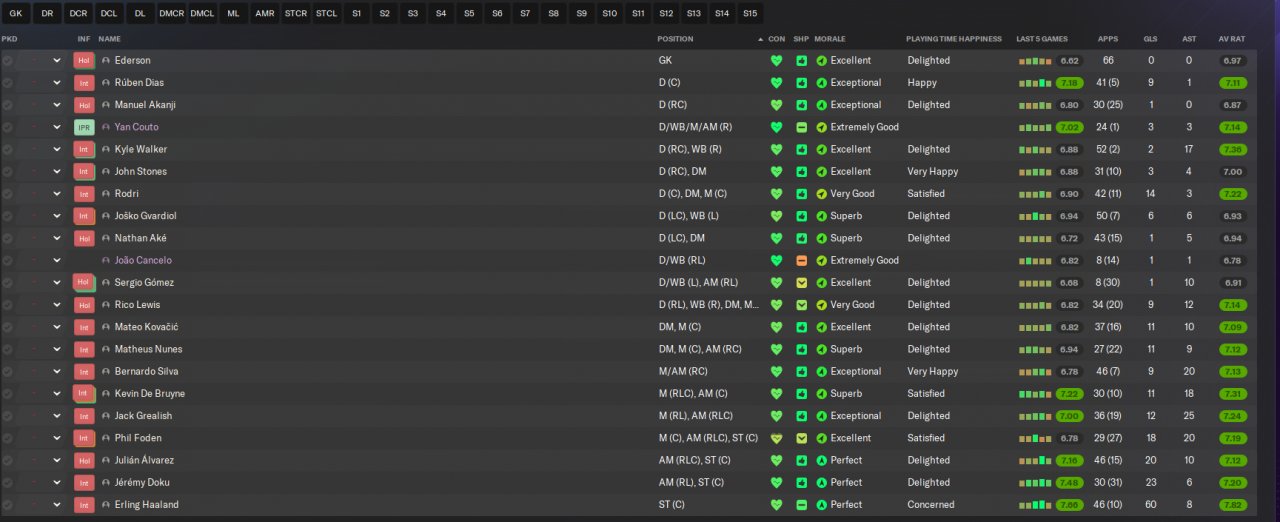Image resolution: width=1280 pixels, height=522 pixels.
Task: Select the DCR position tab
Action: click(78, 13)
